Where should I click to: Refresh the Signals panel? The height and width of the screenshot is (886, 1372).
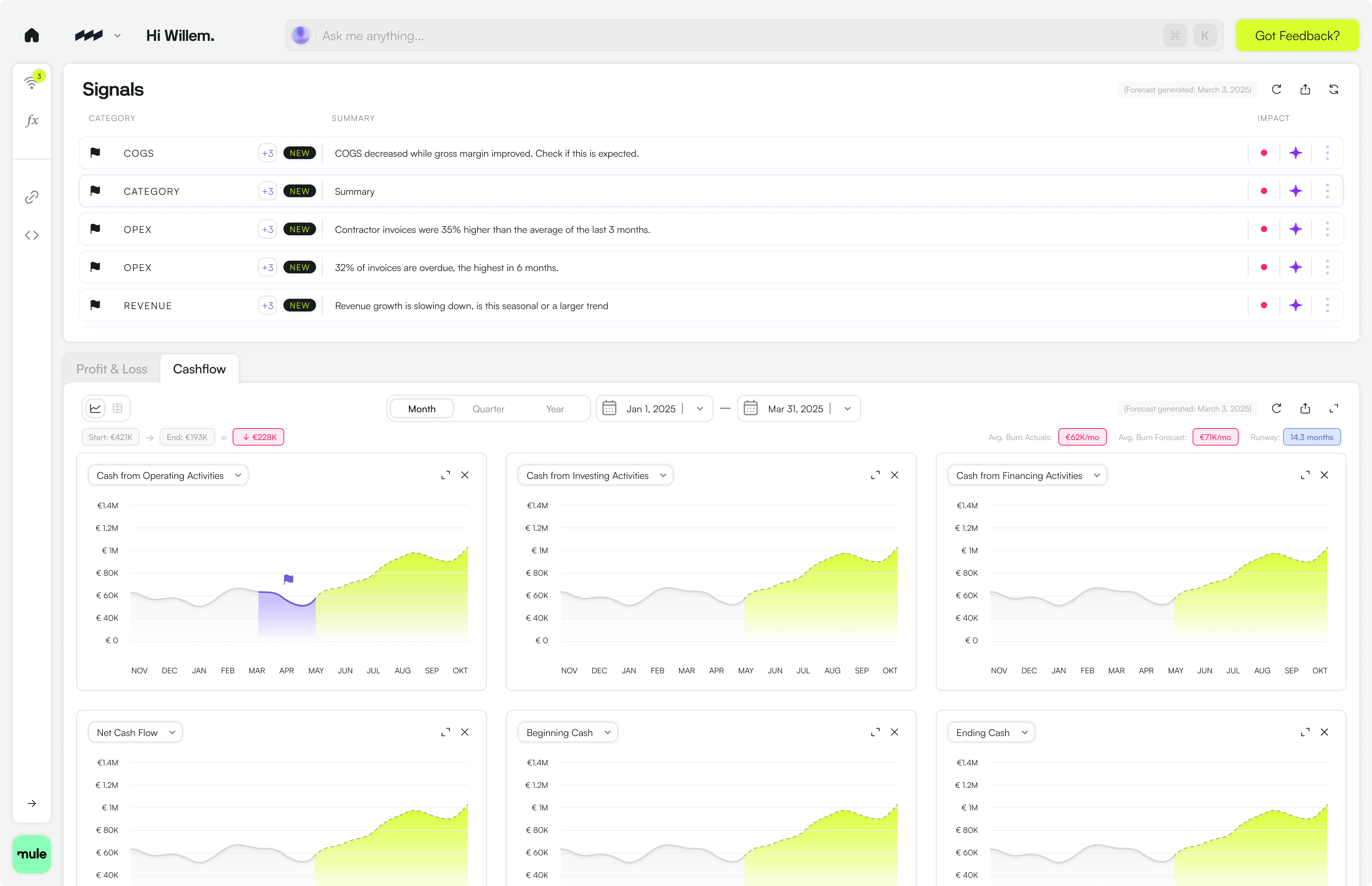[x=1276, y=89]
